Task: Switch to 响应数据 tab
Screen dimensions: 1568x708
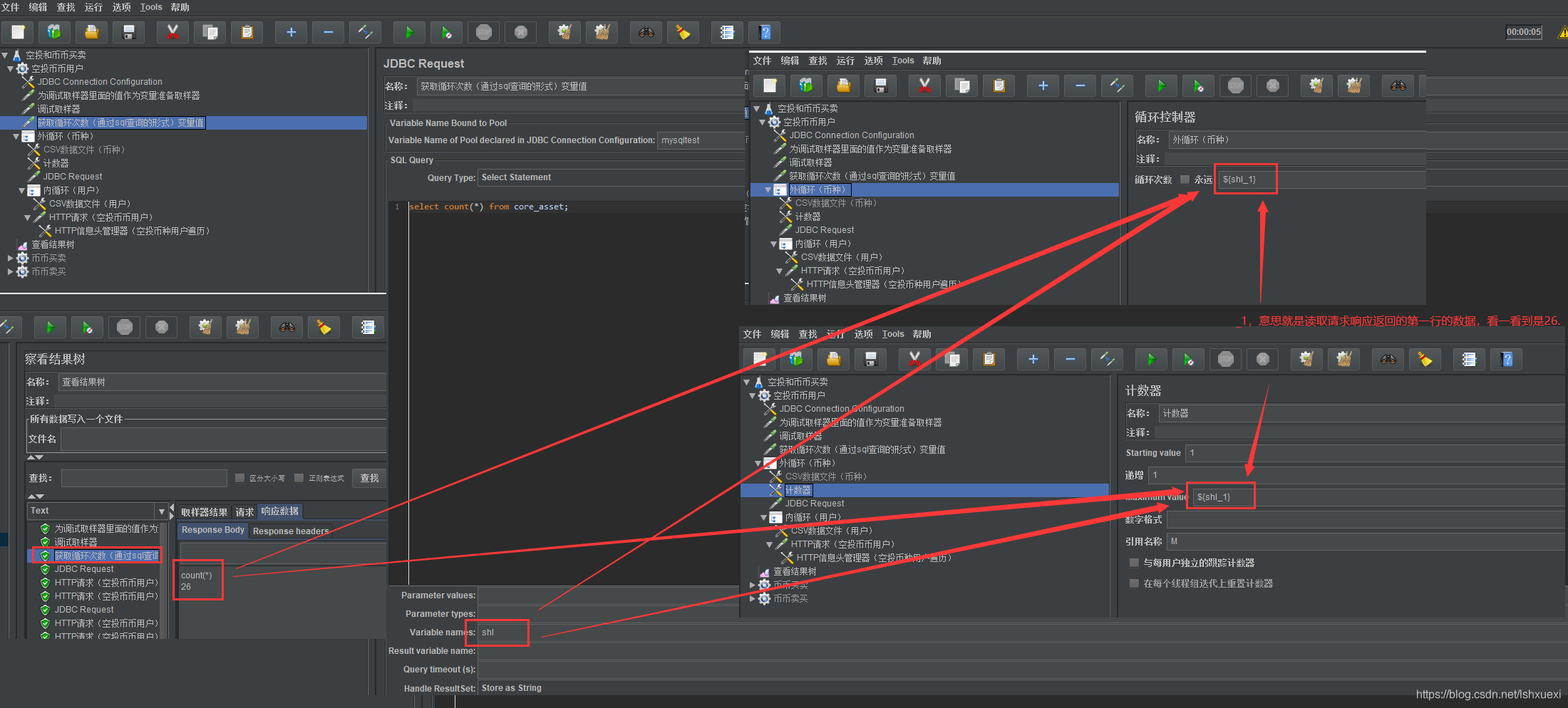Action: pyautogui.click(x=279, y=511)
